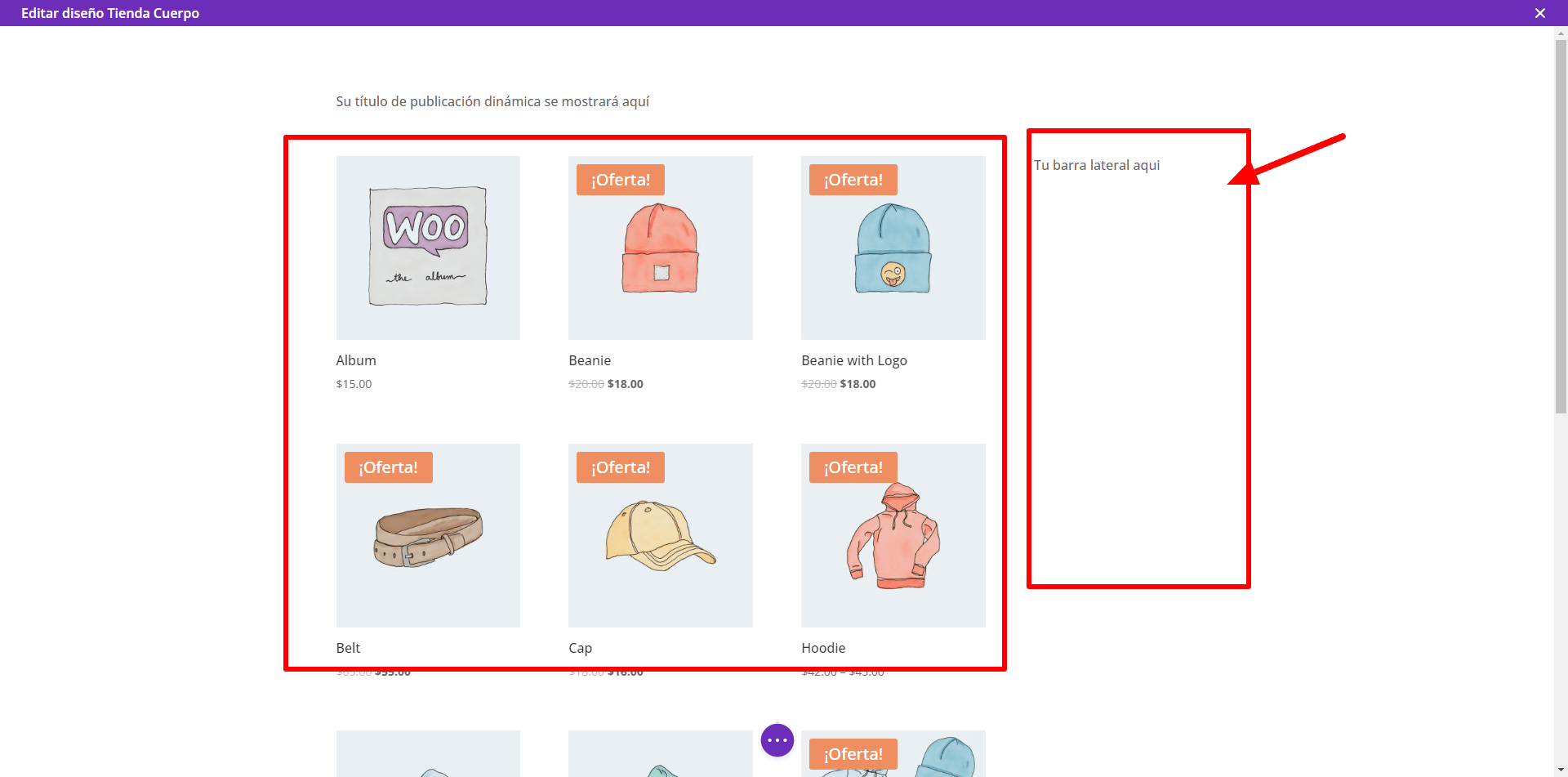Open the Hoodie product title link
Screen dimensions: 1568x777
click(823, 648)
